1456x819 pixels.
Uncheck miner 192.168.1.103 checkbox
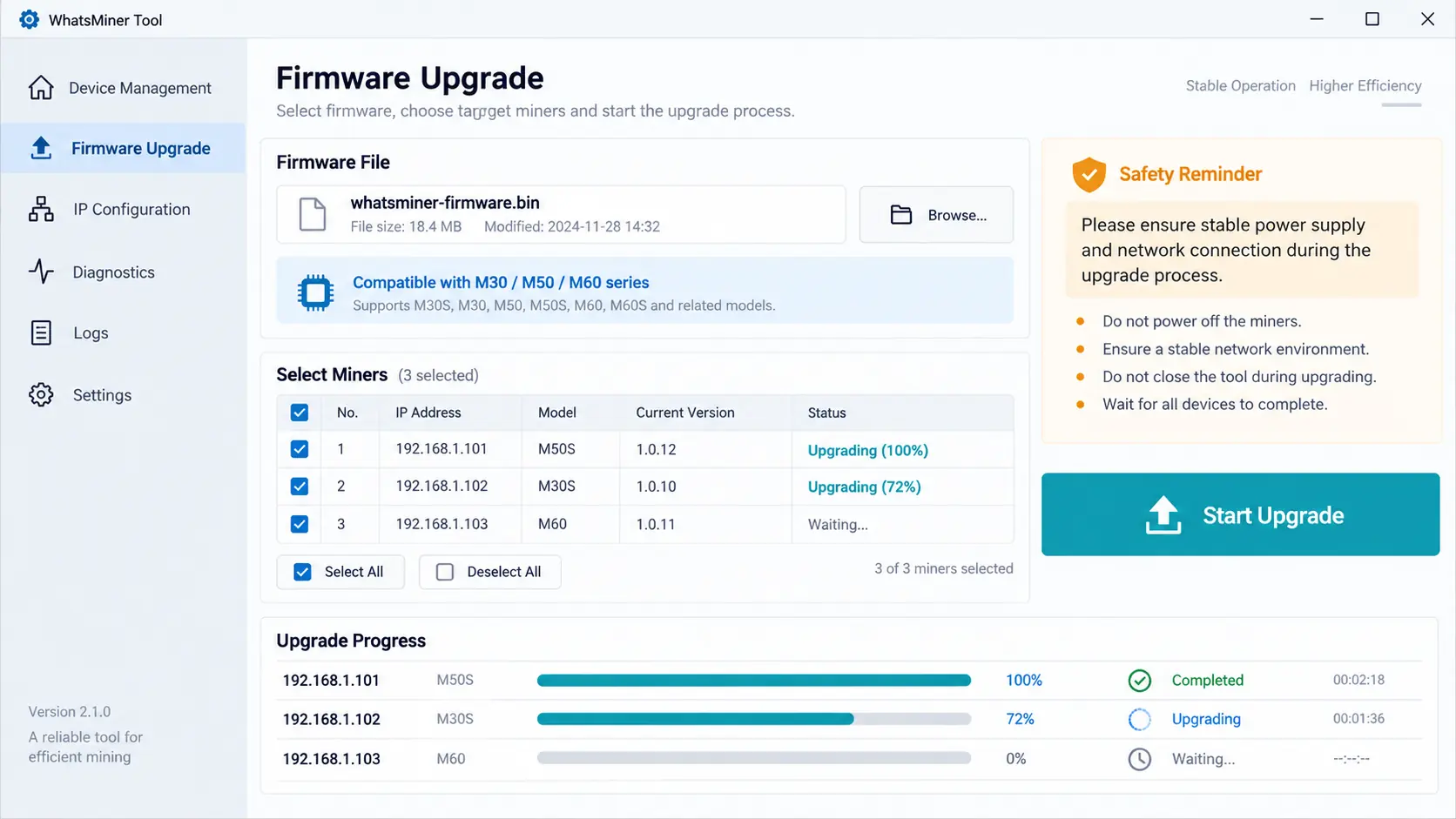click(300, 524)
